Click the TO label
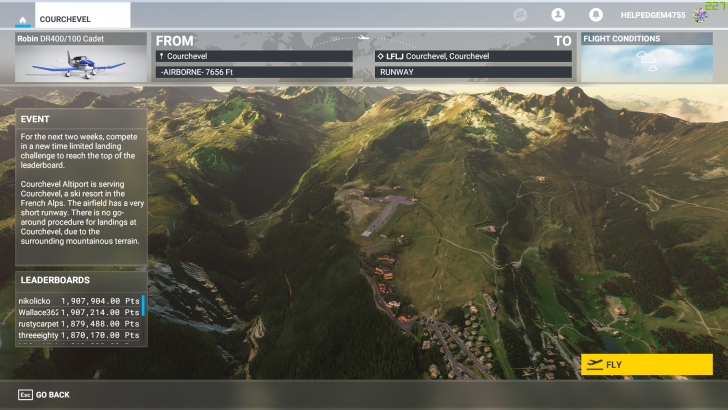The image size is (728, 410). tap(562, 41)
